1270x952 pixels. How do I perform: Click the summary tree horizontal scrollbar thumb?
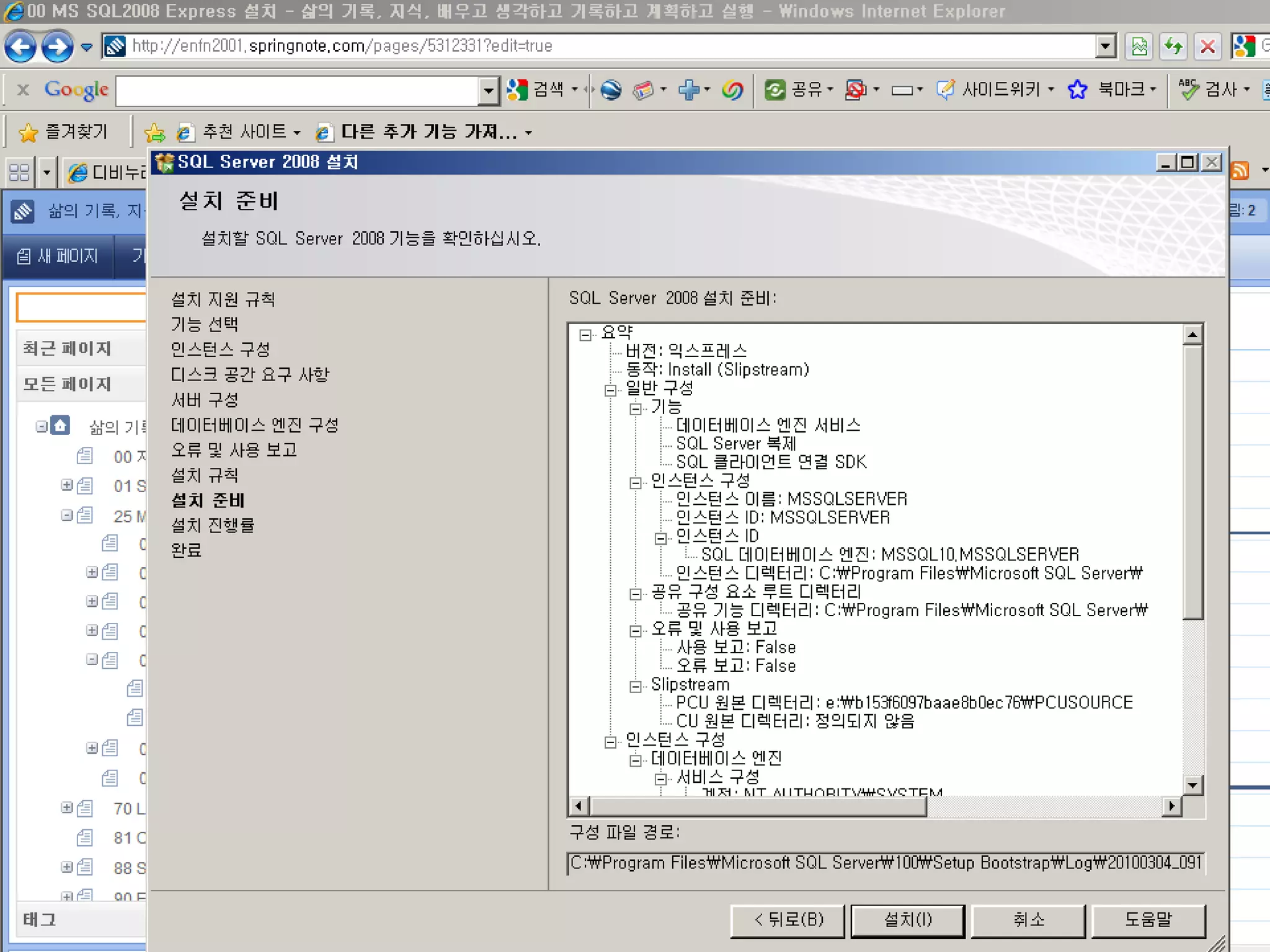[758, 806]
